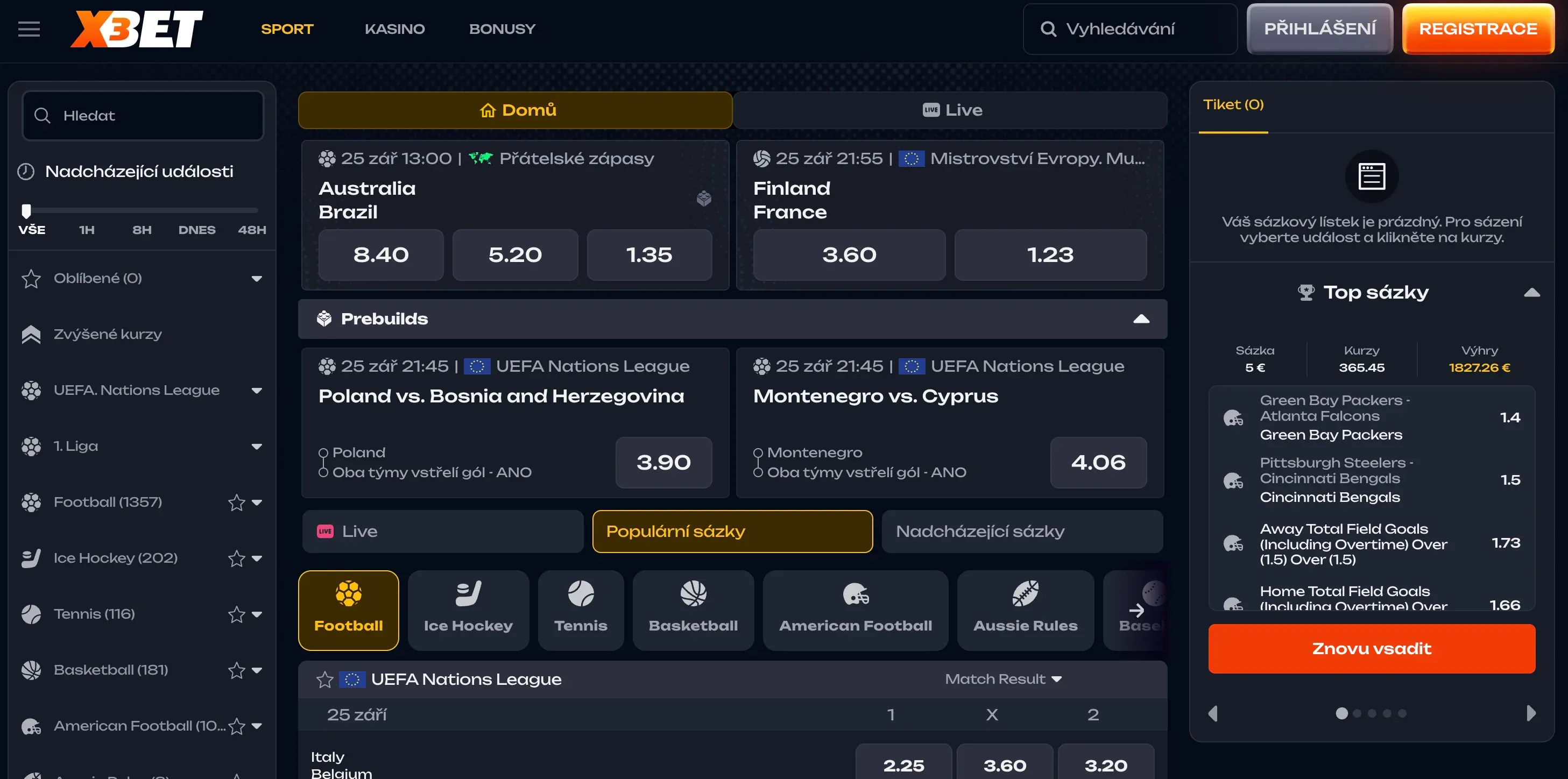Pick the 3.90 Poland prebuild odds

(x=663, y=463)
